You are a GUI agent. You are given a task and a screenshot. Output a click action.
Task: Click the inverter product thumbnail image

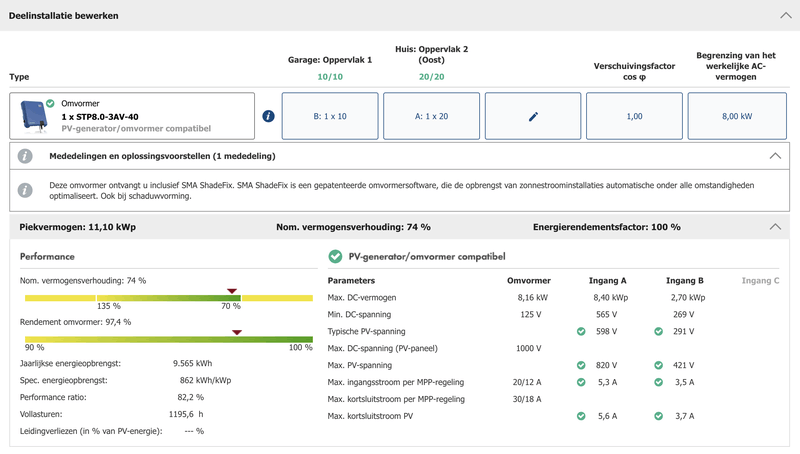[x=35, y=118]
